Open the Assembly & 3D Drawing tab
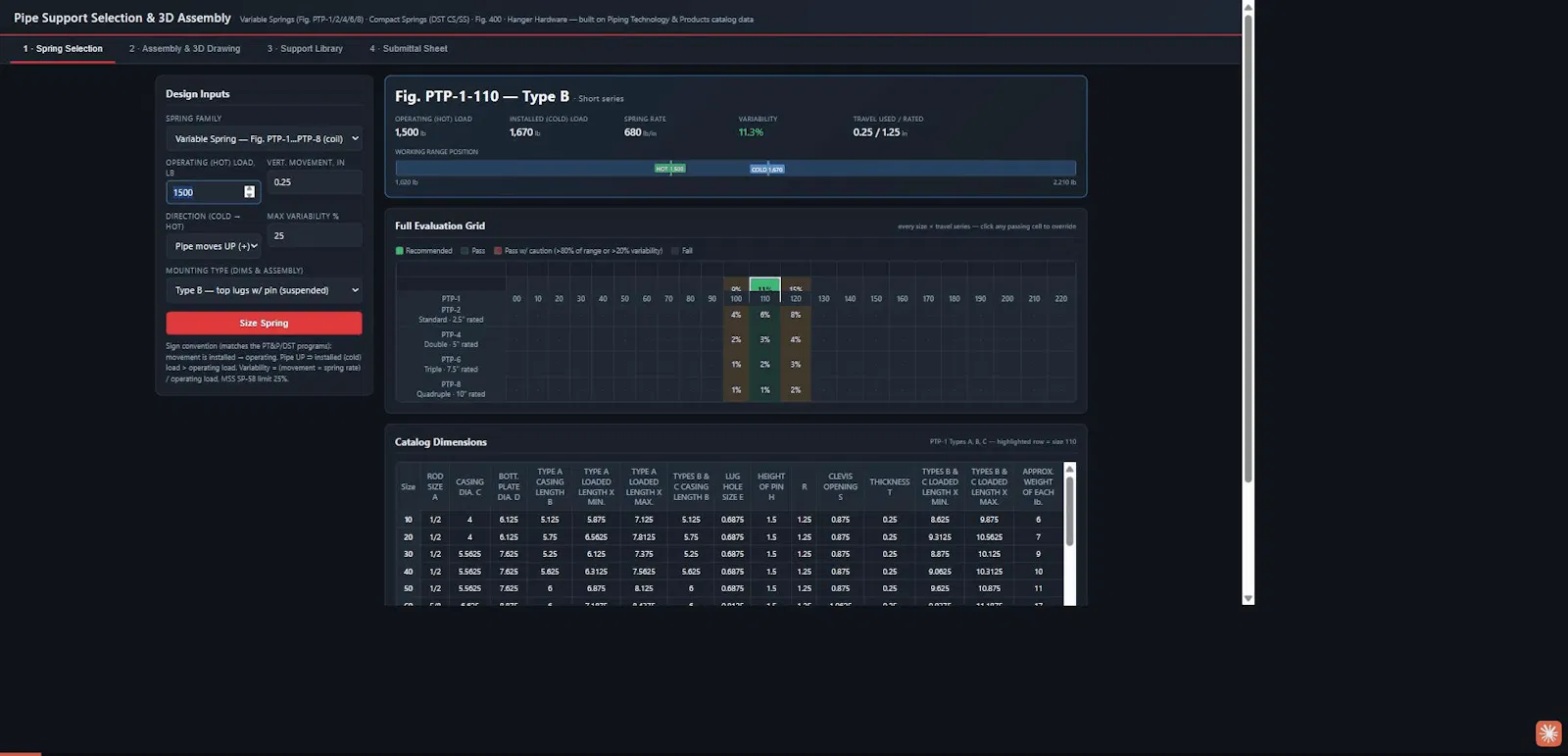This screenshot has width=1568, height=756. (184, 48)
